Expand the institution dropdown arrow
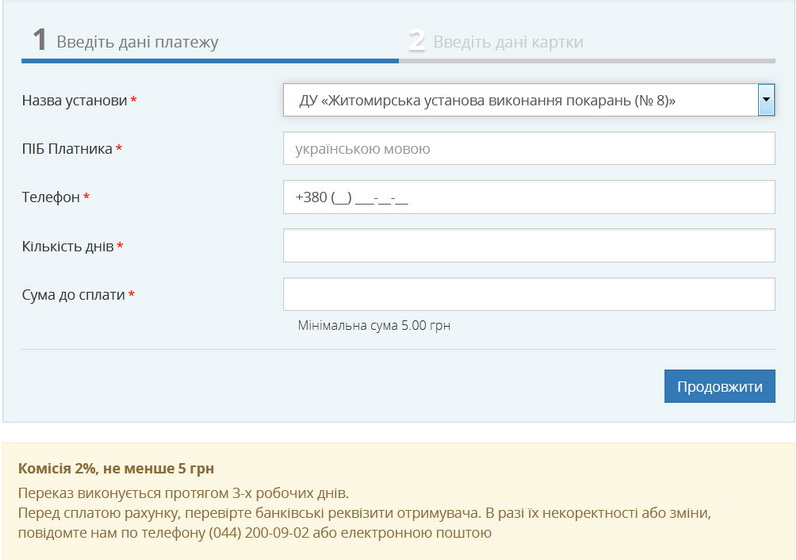This screenshot has height=560, width=796. coord(766,100)
